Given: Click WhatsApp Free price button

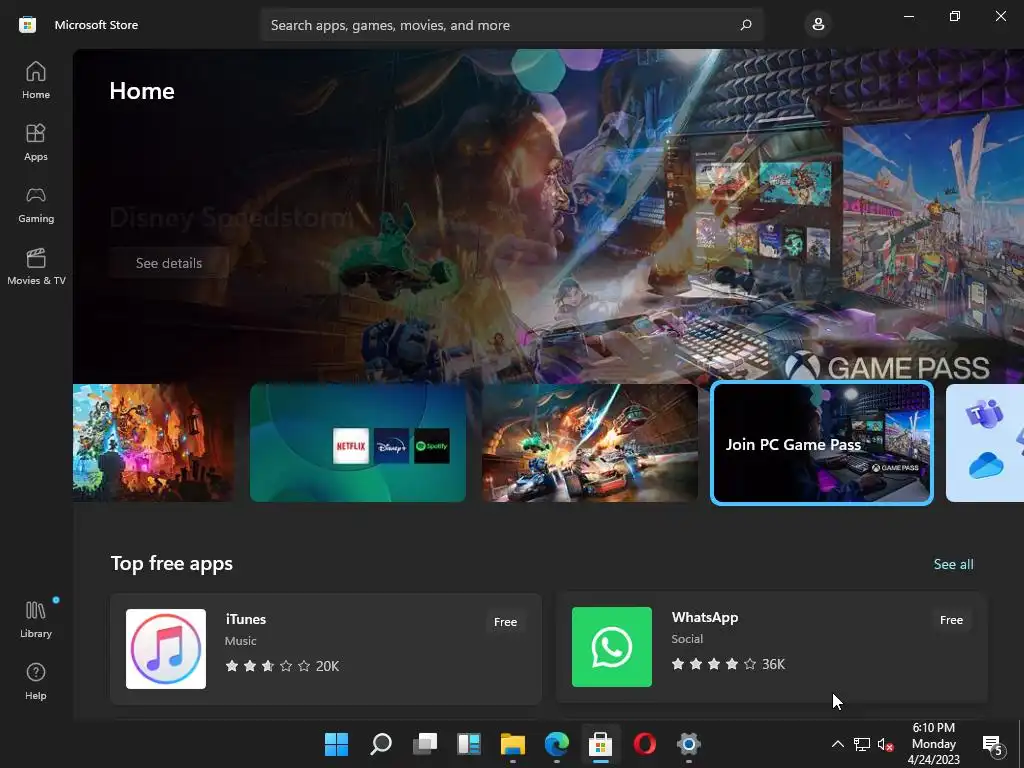Looking at the screenshot, I should (x=952, y=620).
